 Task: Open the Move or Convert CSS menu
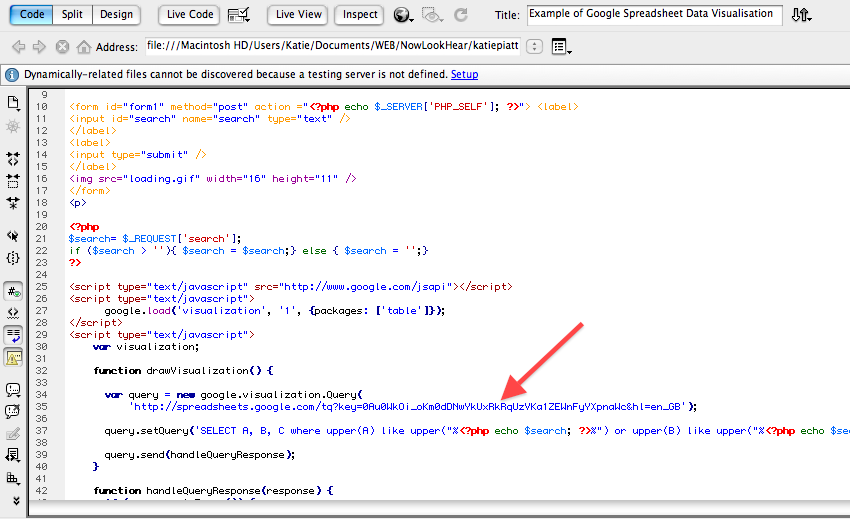13,478
